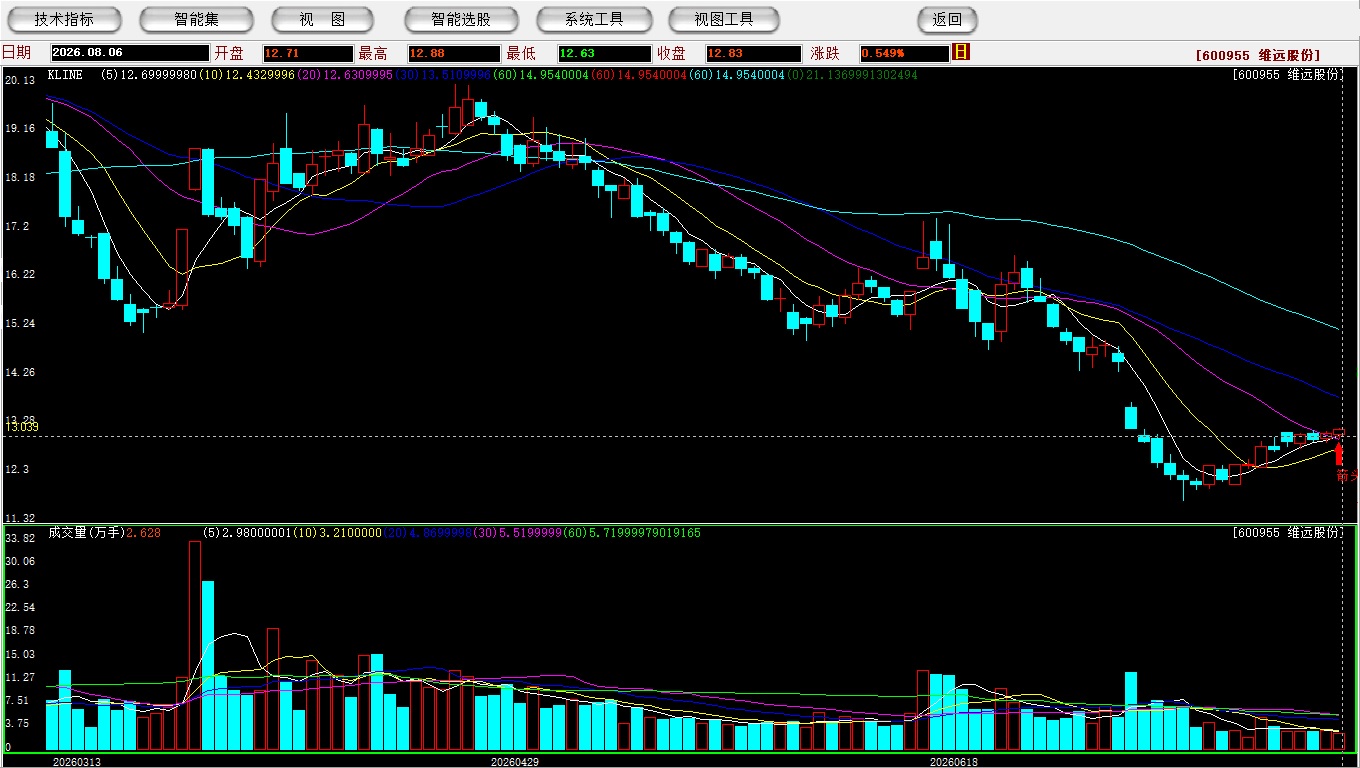Click the 成交量(万手) volume panel label
Screen dimensions: 1360x768
click(x=85, y=533)
